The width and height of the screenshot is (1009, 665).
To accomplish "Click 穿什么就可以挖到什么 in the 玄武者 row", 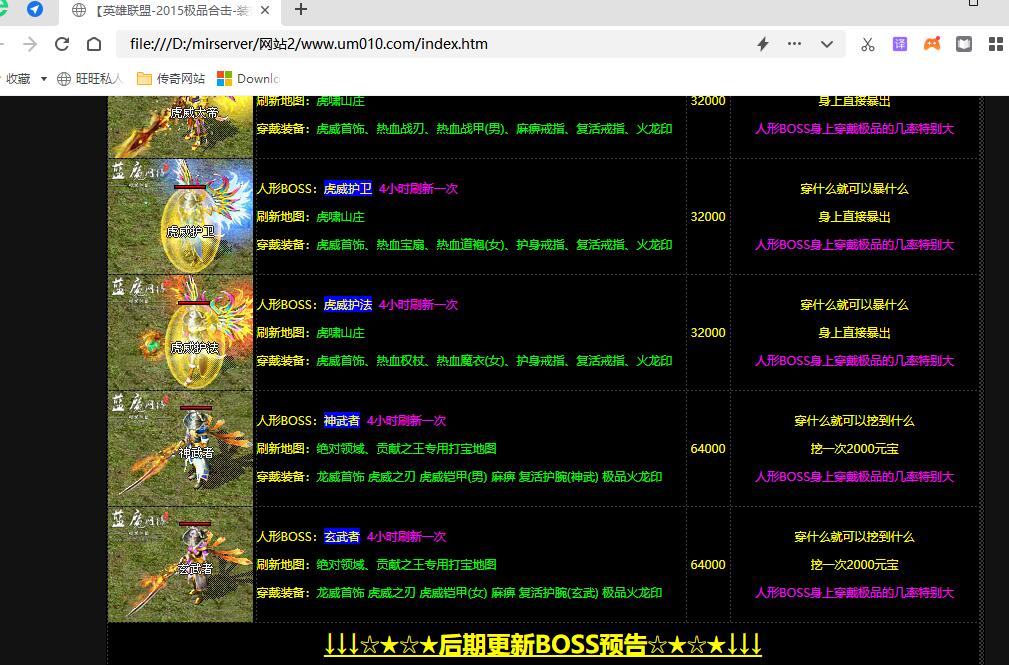I will [x=854, y=536].
